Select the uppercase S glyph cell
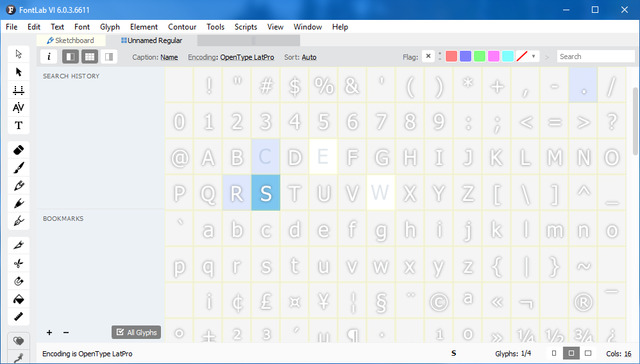Screen dimensions: 640x364 [266, 193]
